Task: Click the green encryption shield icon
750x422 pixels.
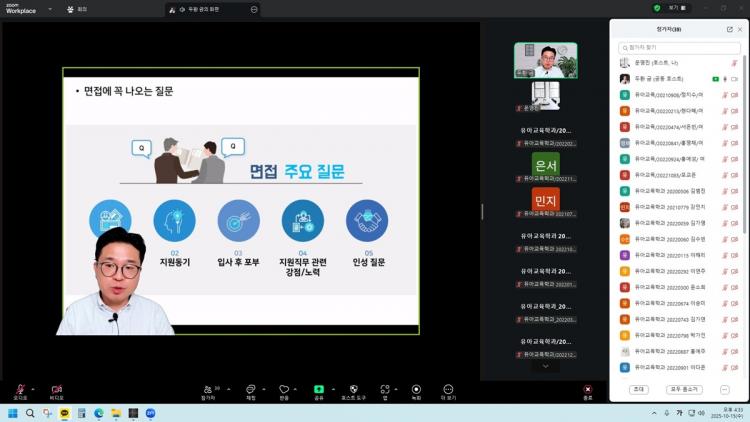Action: tap(657, 8)
